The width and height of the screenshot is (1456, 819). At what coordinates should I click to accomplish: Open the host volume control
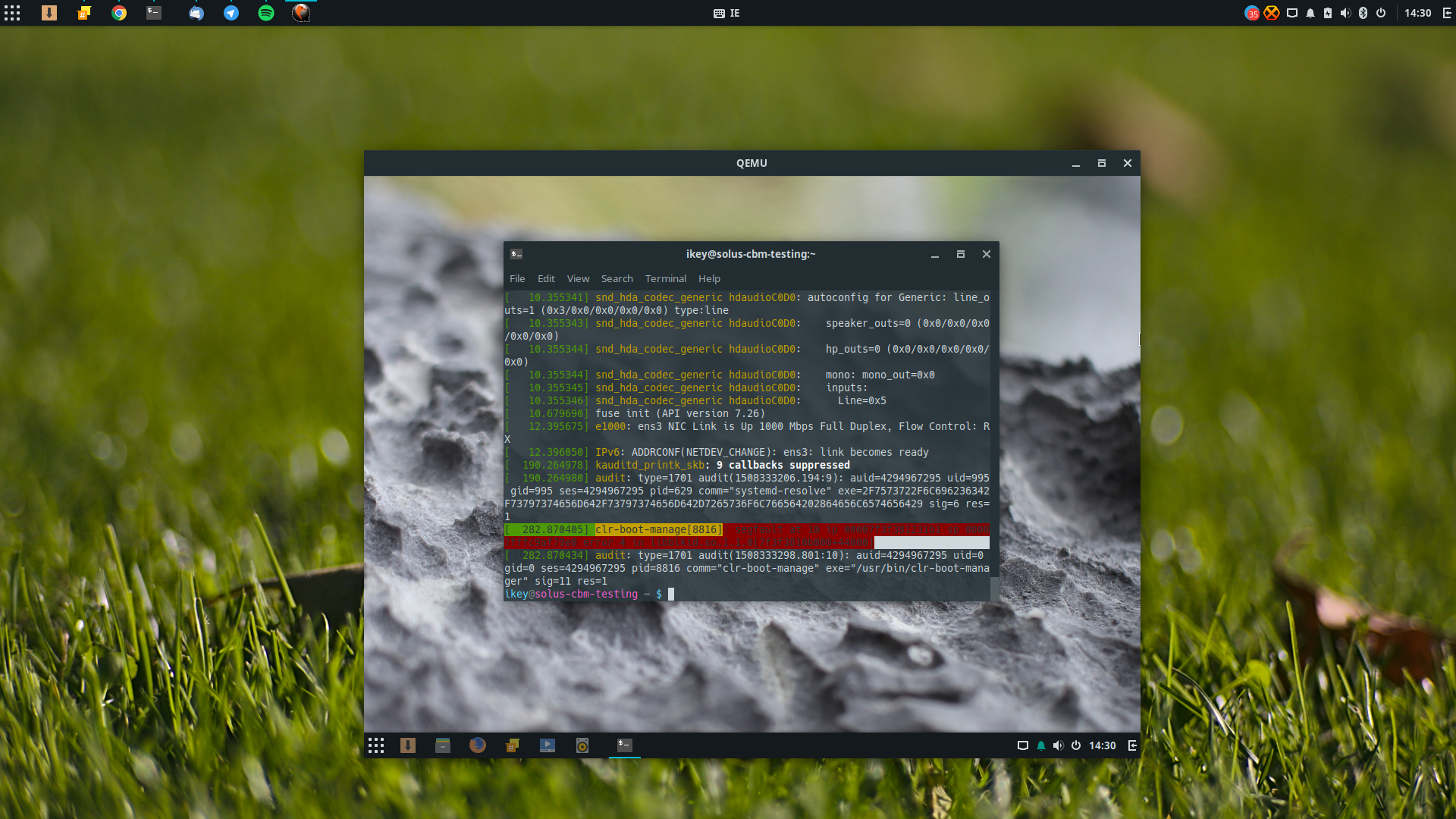(x=1345, y=13)
